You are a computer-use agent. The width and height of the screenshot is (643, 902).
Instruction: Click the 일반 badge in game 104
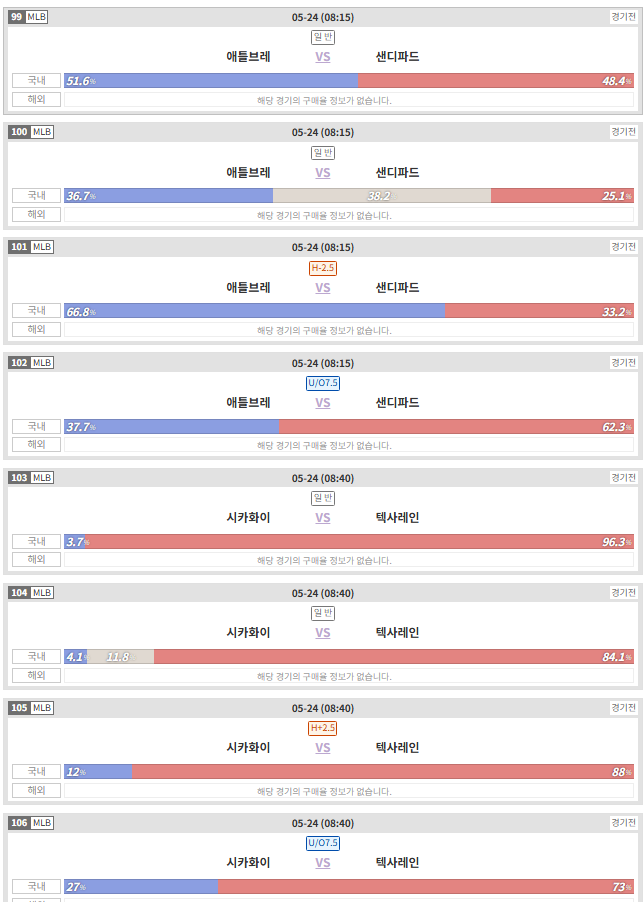tap(323, 613)
